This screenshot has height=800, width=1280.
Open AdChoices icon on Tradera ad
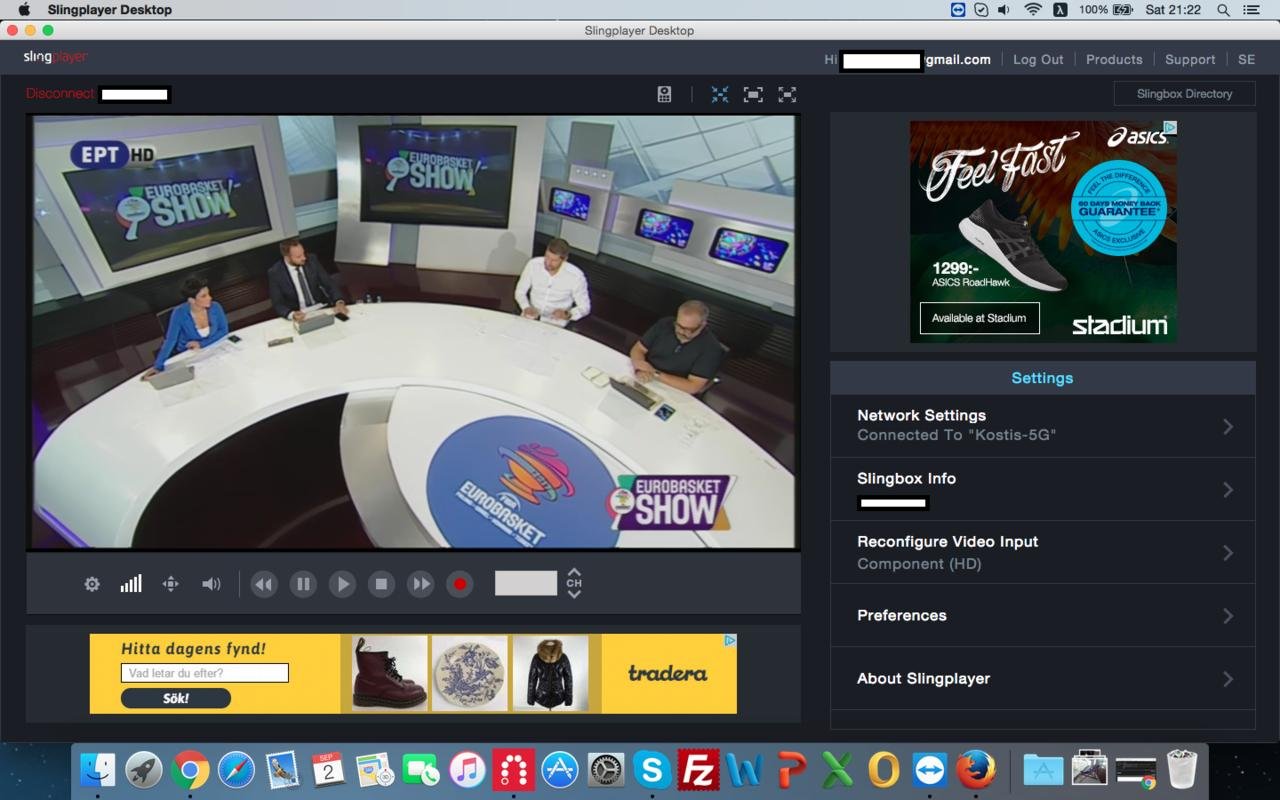coord(730,640)
